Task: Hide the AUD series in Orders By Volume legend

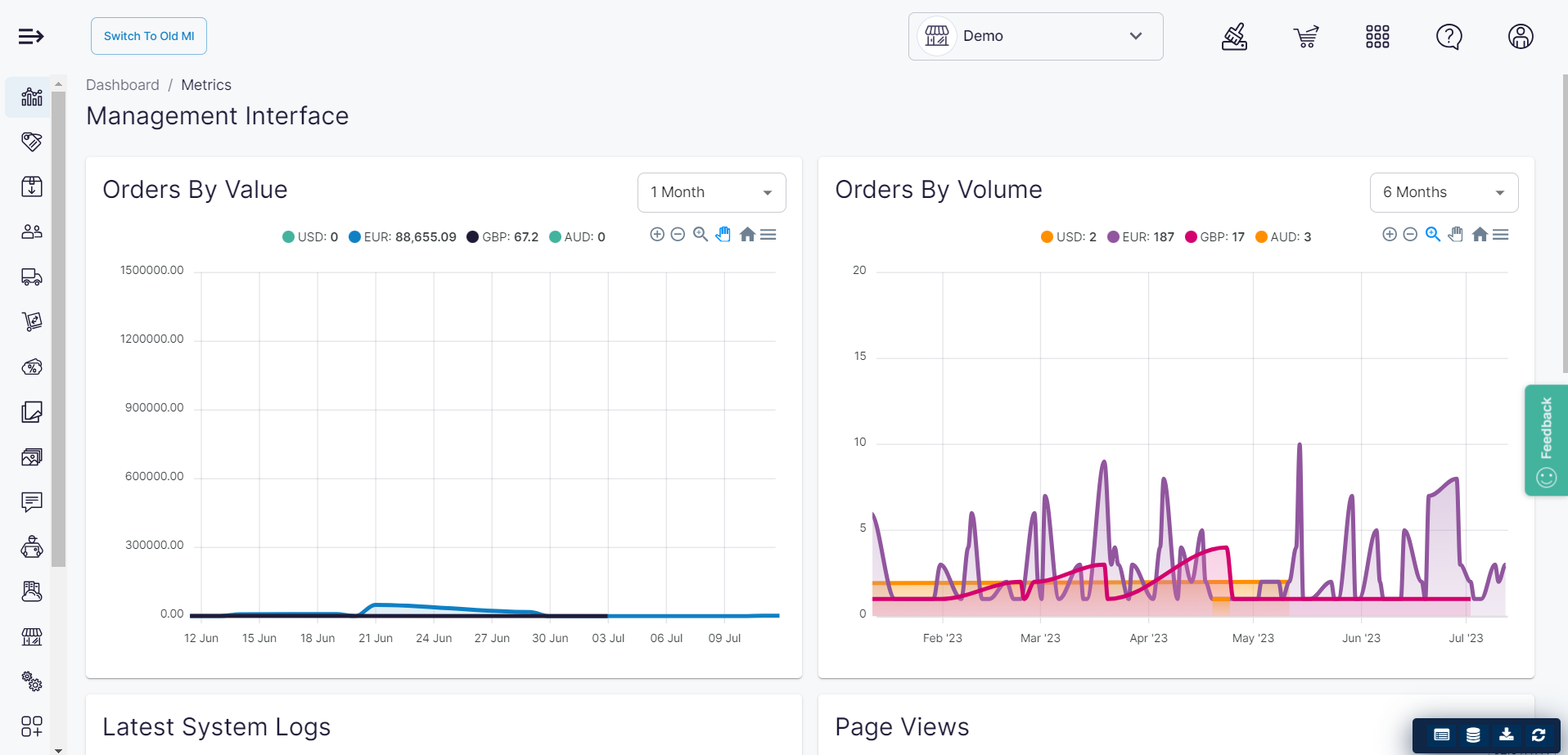Action: pyautogui.click(x=1283, y=236)
